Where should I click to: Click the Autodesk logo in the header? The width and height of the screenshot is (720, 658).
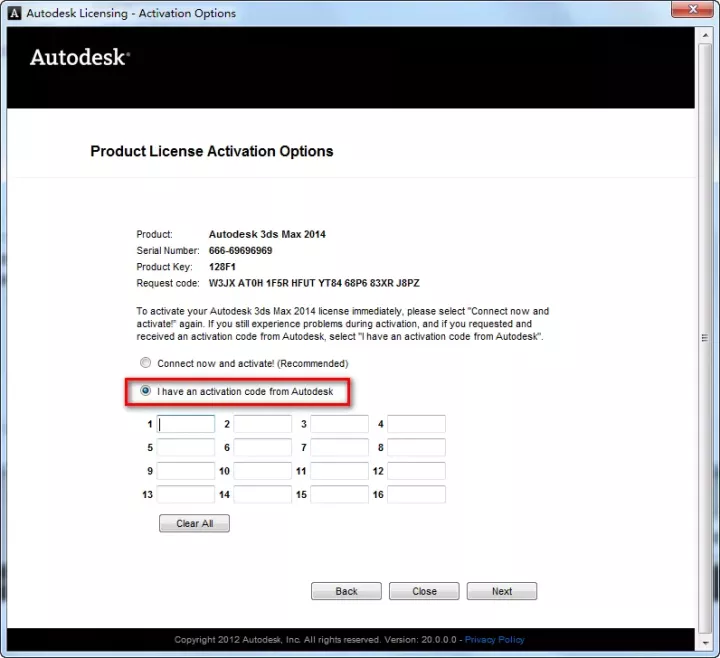tap(79, 57)
